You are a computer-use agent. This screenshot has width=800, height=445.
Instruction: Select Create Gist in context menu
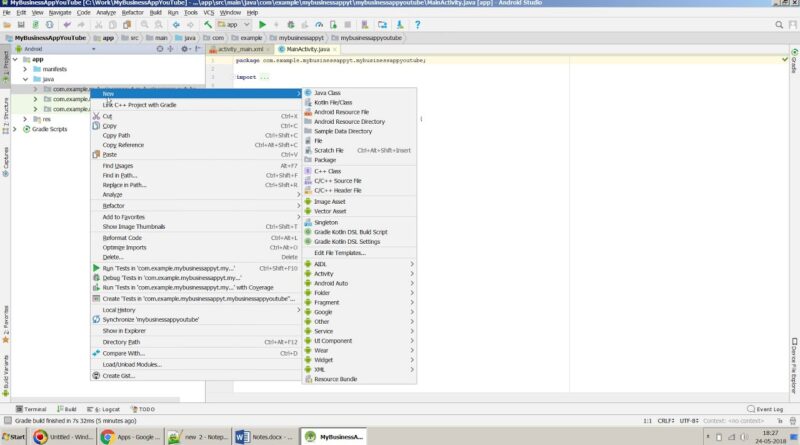click(195, 376)
